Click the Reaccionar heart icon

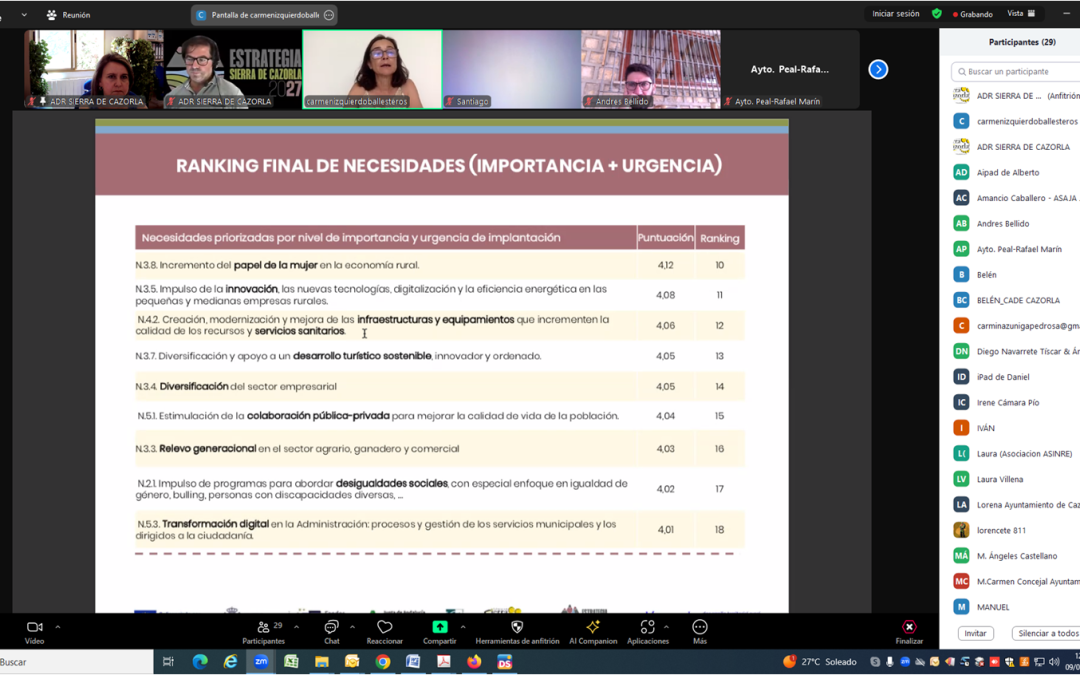click(384, 627)
